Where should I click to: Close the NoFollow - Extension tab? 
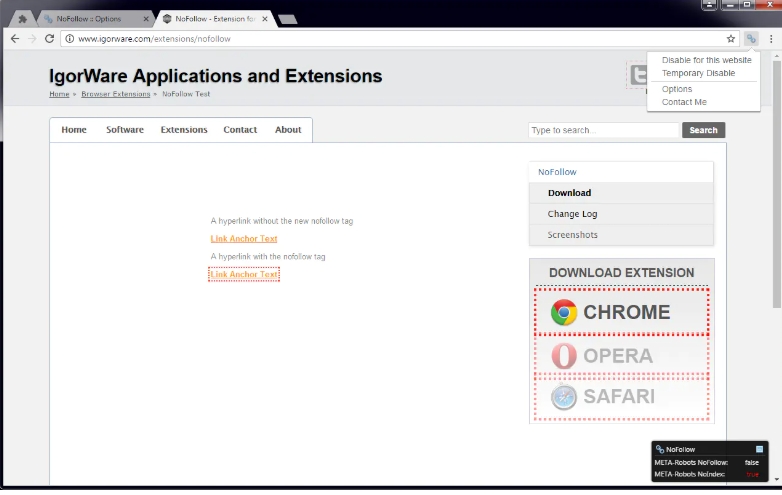point(265,19)
